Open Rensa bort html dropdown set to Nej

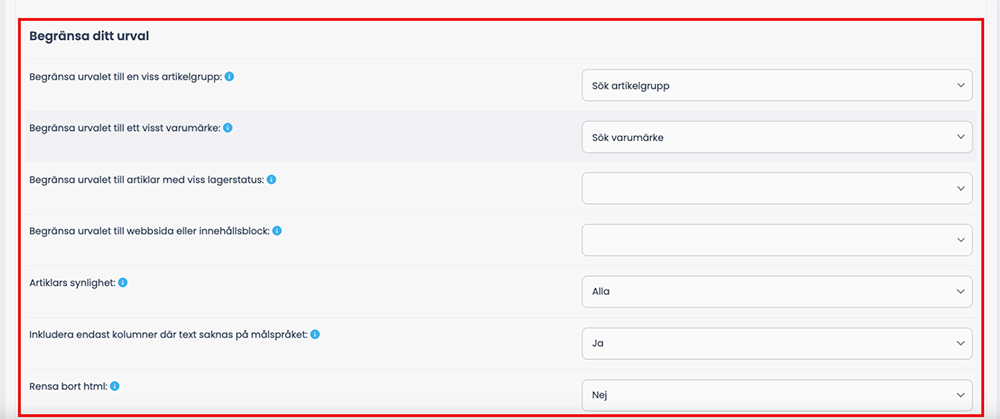[x=777, y=395]
